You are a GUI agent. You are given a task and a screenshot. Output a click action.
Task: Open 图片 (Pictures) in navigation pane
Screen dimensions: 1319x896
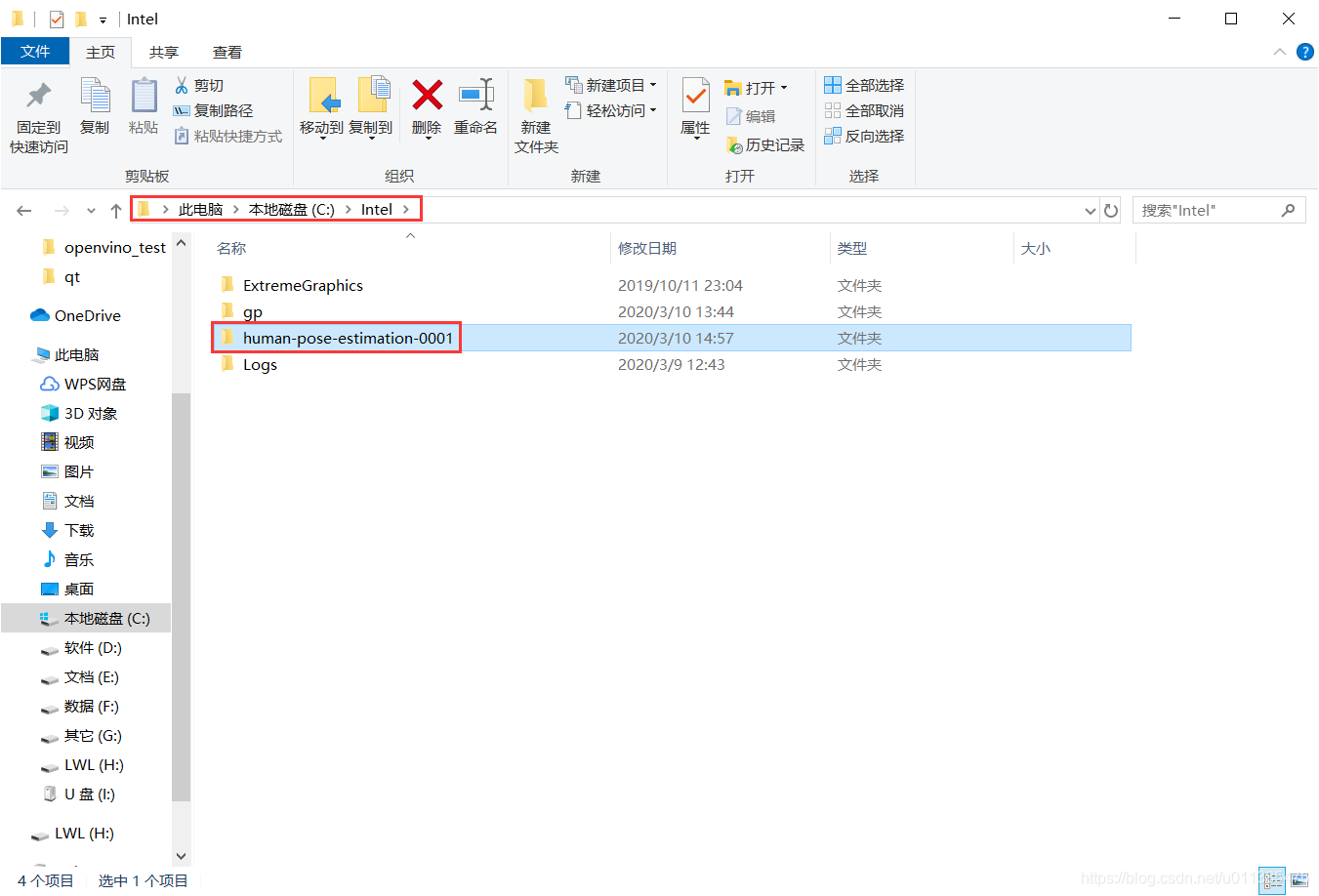pos(79,472)
